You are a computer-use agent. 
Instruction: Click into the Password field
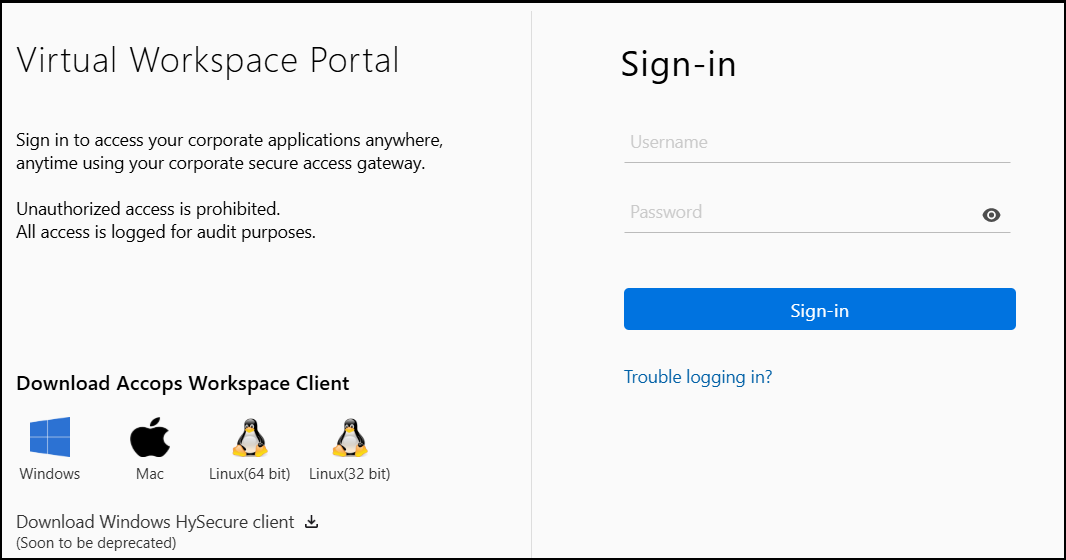click(x=800, y=213)
